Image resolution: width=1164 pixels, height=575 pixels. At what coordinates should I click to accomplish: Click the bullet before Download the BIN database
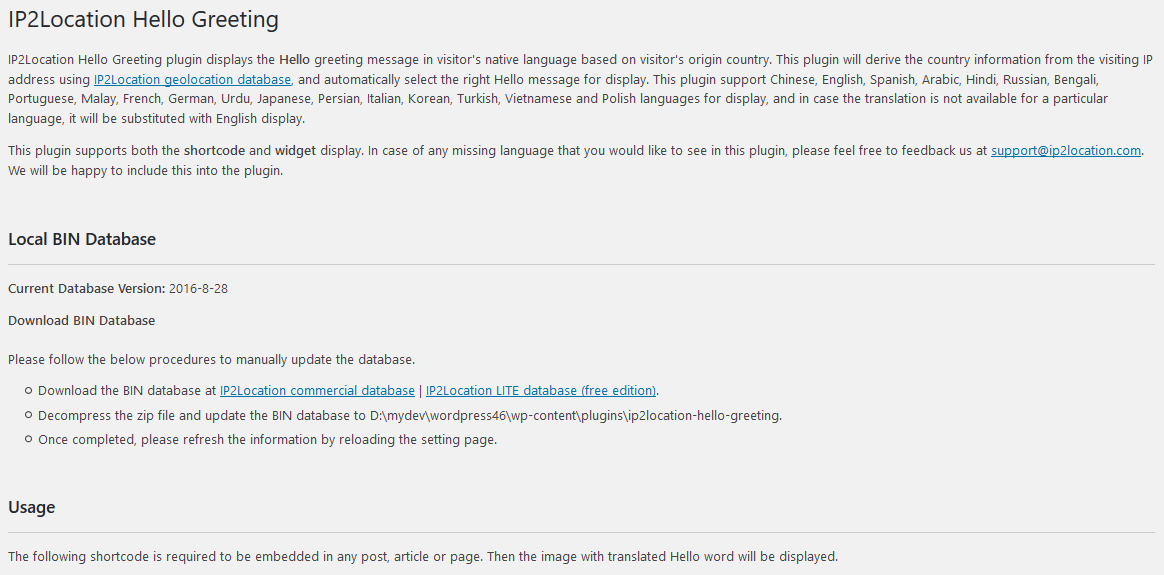(x=28, y=390)
